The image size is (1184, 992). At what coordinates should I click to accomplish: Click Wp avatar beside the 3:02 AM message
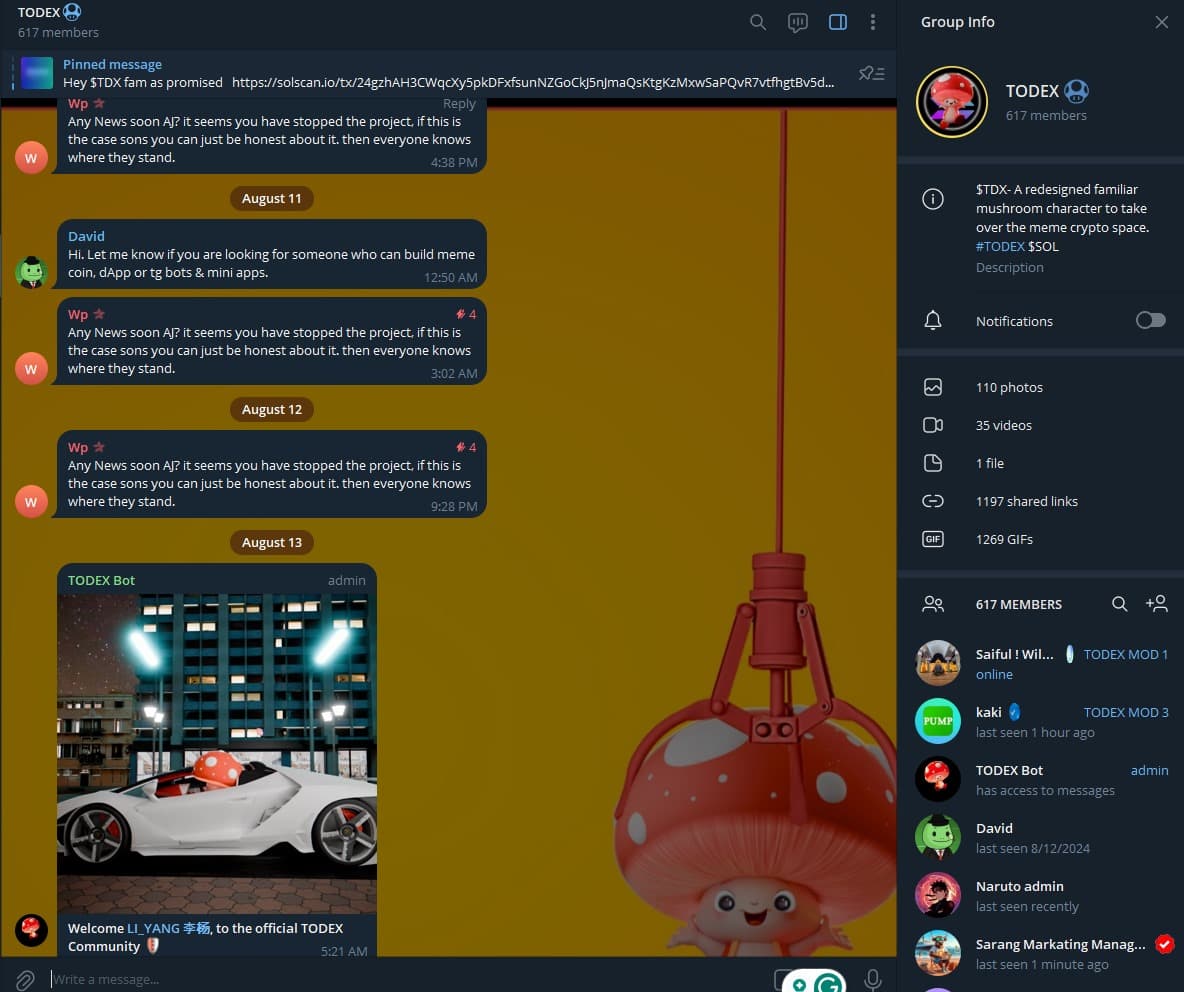pyautogui.click(x=31, y=368)
